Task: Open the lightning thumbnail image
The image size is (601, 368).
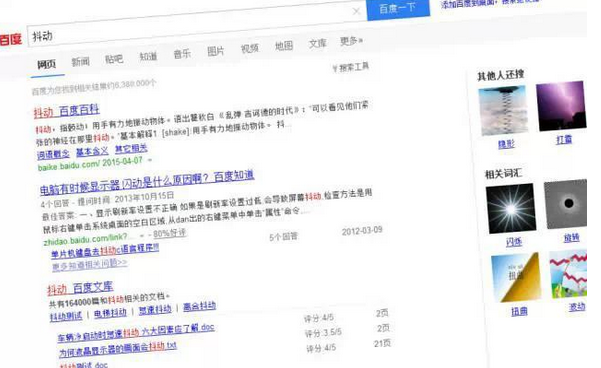Action: tap(560, 106)
